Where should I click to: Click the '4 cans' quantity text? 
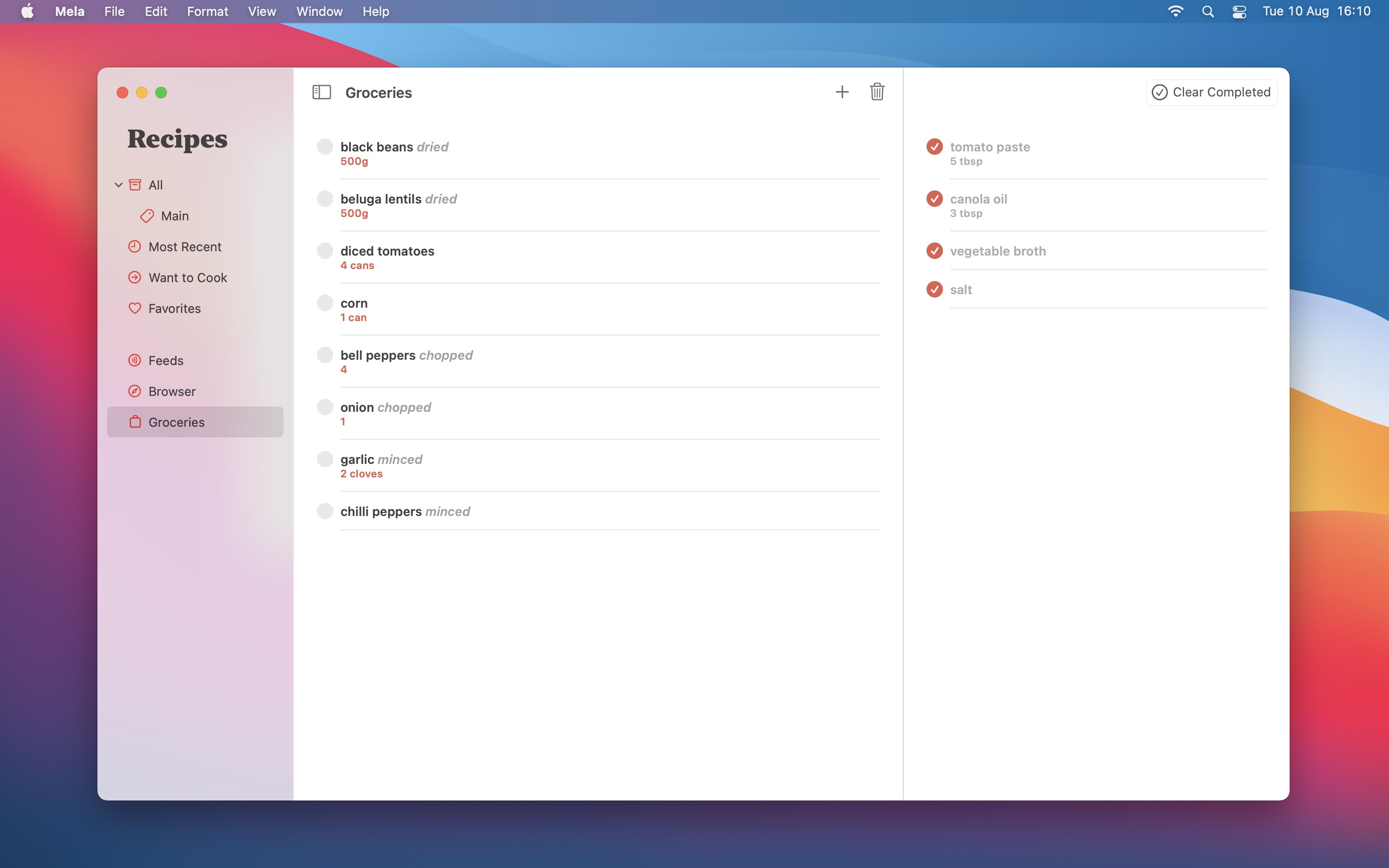[357, 265]
